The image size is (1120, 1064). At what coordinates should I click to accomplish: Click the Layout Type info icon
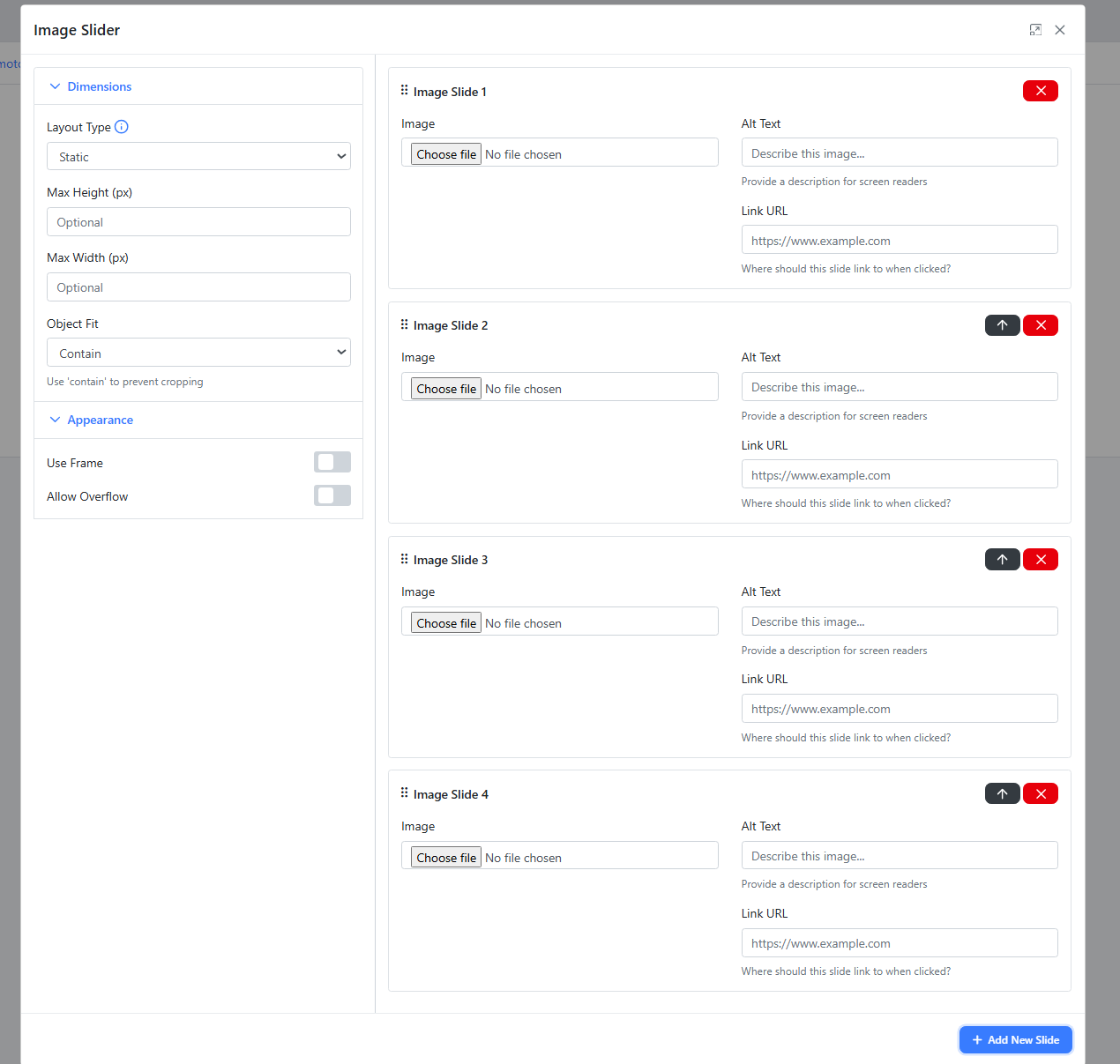[x=122, y=127]
